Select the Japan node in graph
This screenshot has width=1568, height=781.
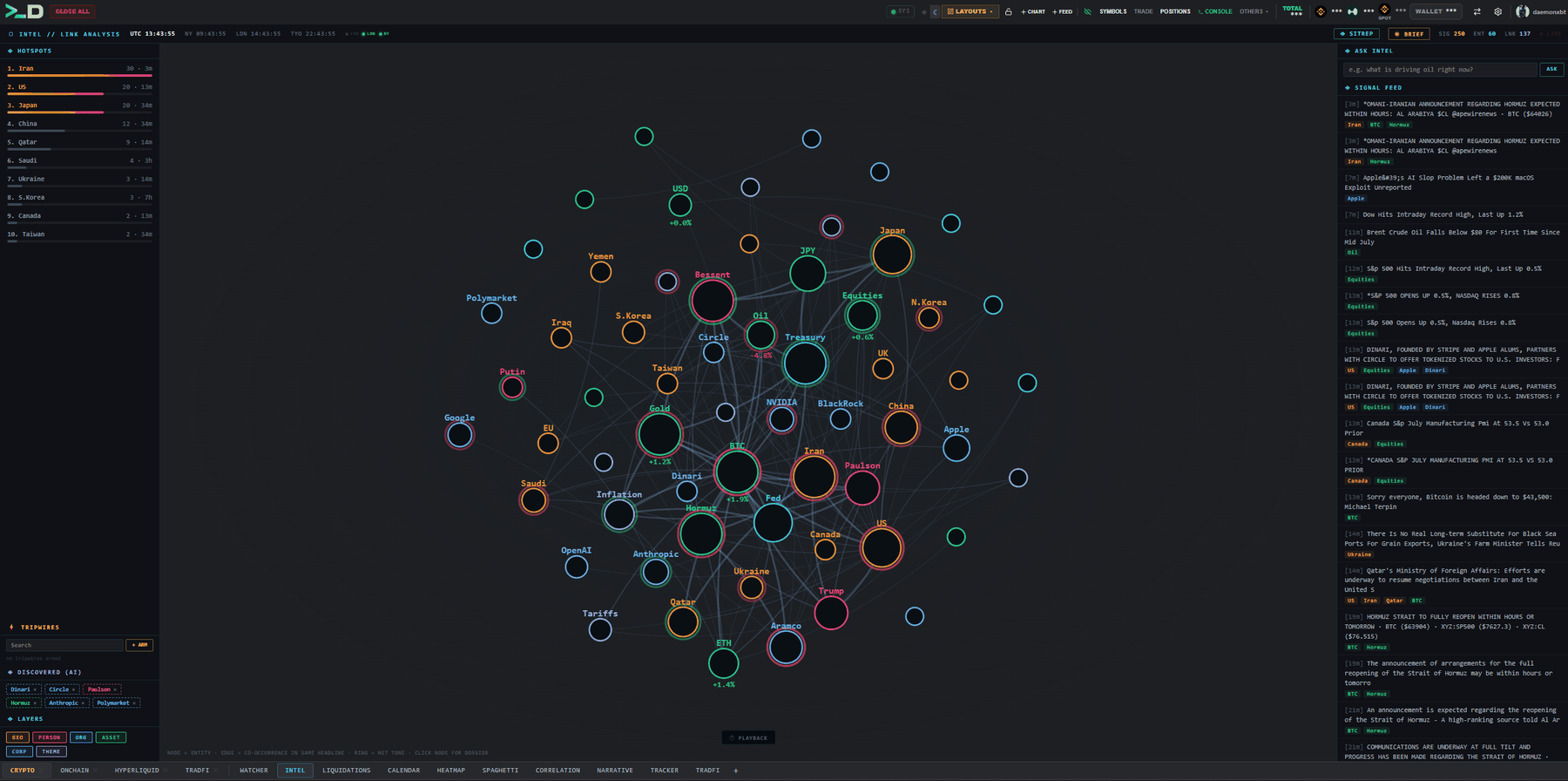892,255
